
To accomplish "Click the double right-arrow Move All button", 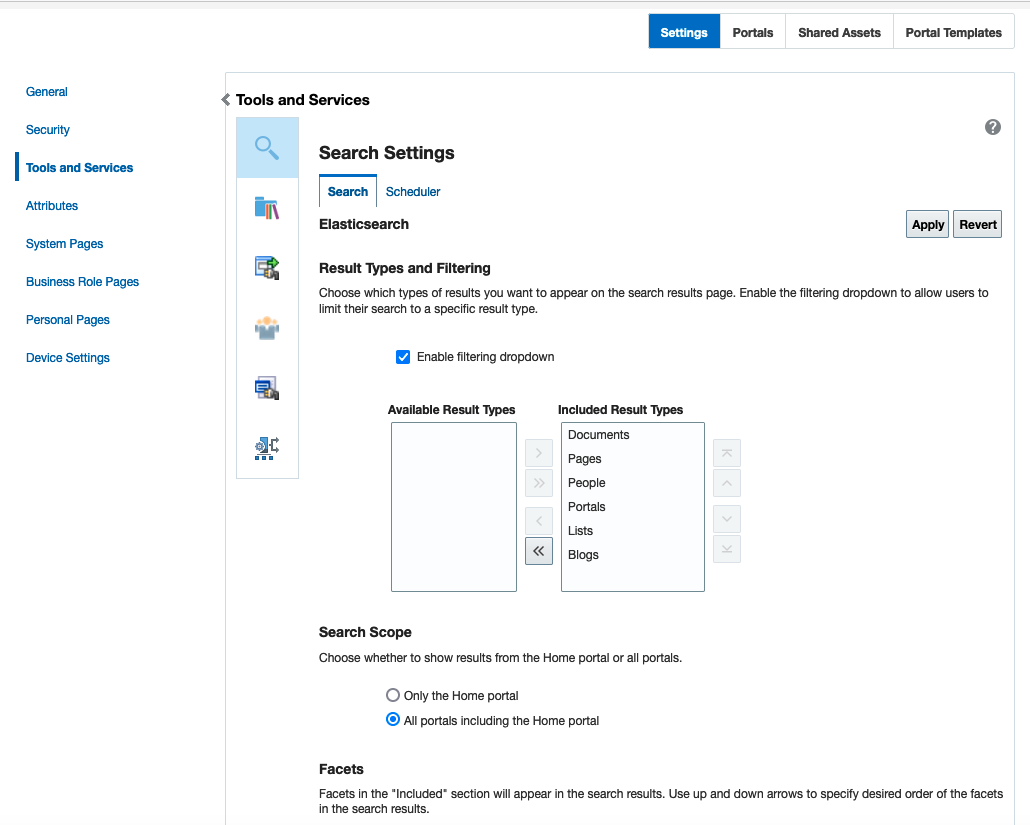I will (x=539, y=483).
